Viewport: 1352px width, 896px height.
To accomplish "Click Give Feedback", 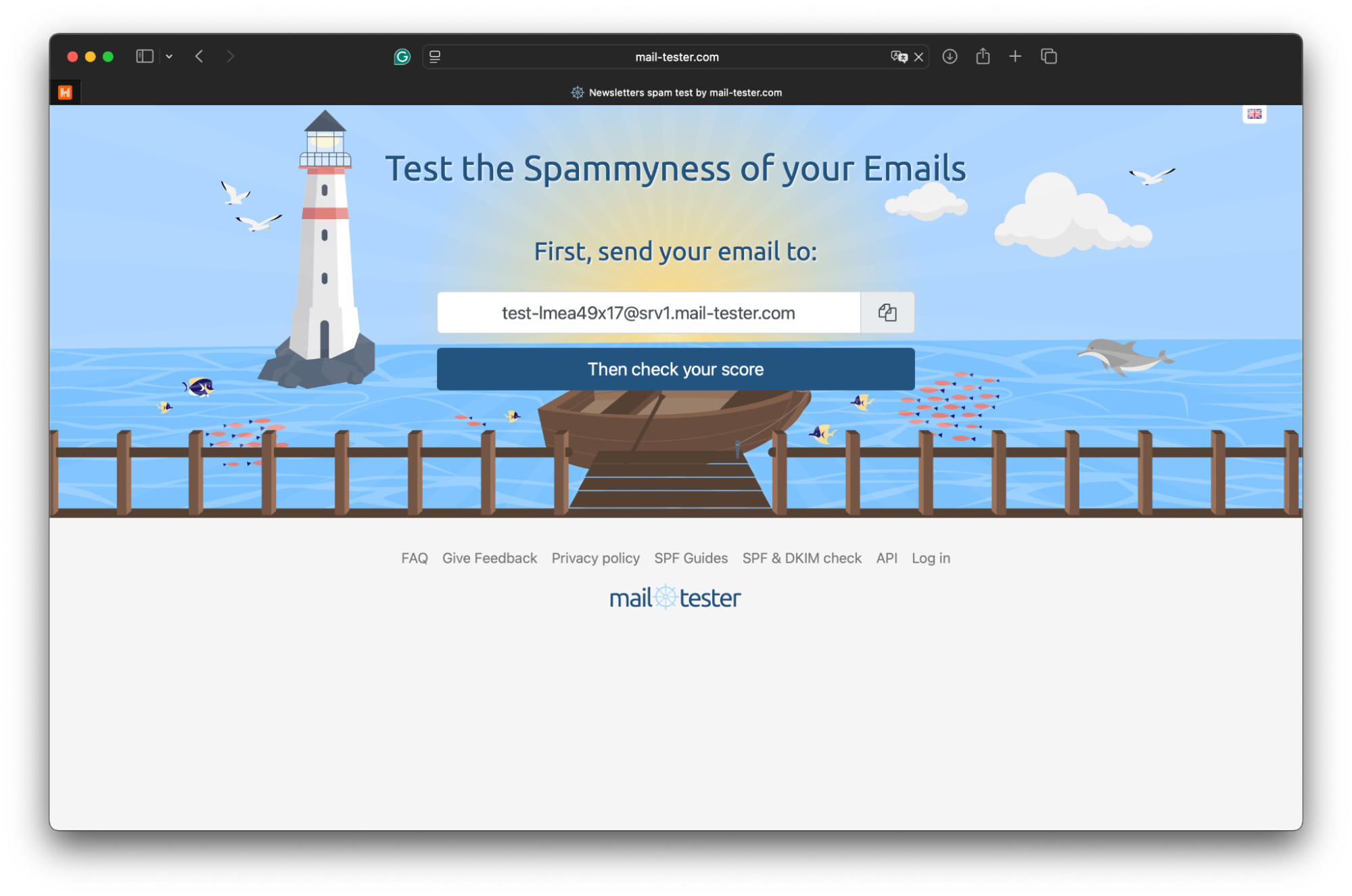I will (489, 558).
